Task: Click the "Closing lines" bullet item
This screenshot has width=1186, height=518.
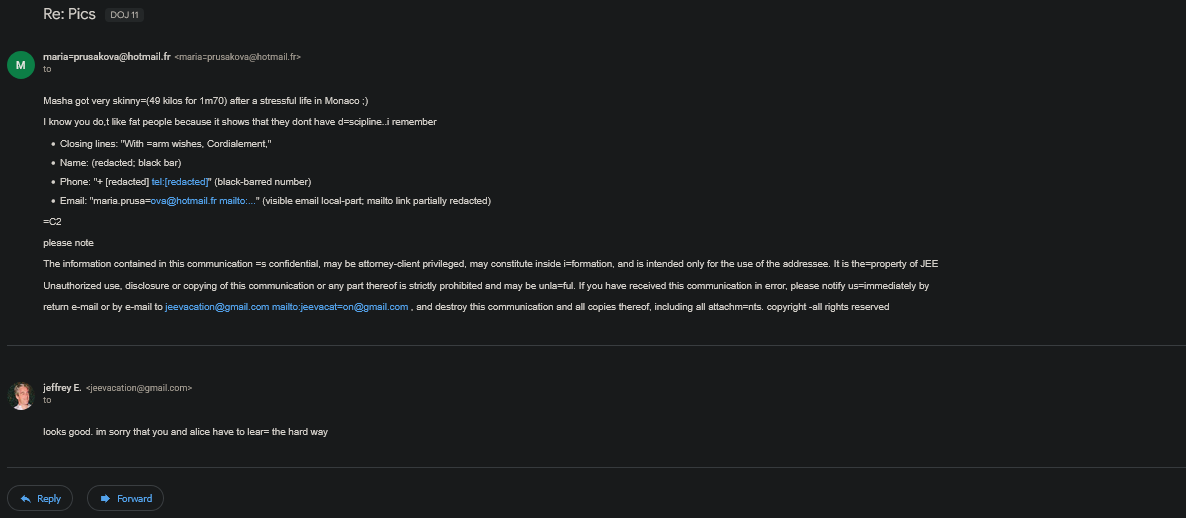Action: (166, 144)
